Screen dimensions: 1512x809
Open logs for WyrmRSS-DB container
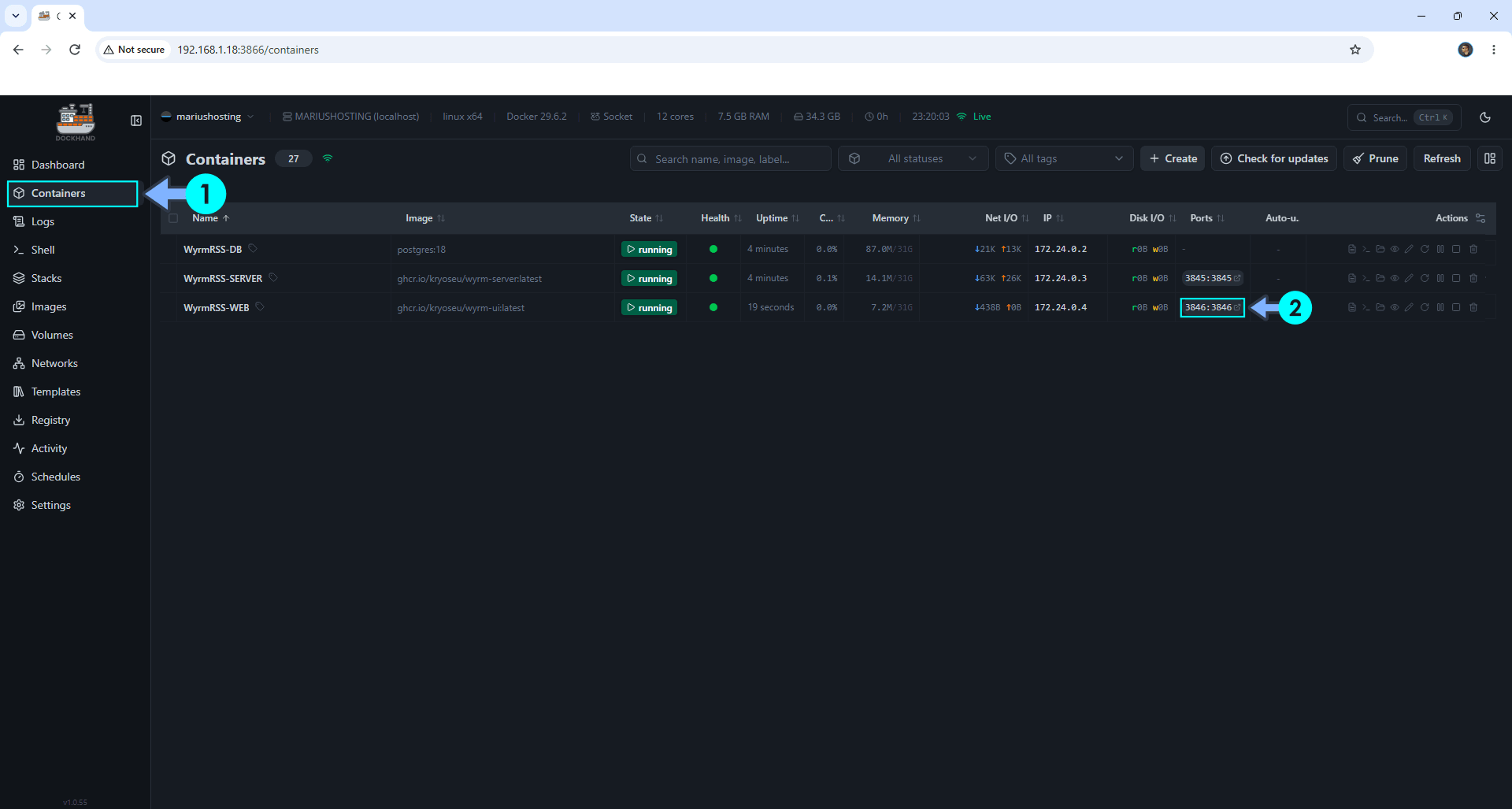coord(1351,249)
